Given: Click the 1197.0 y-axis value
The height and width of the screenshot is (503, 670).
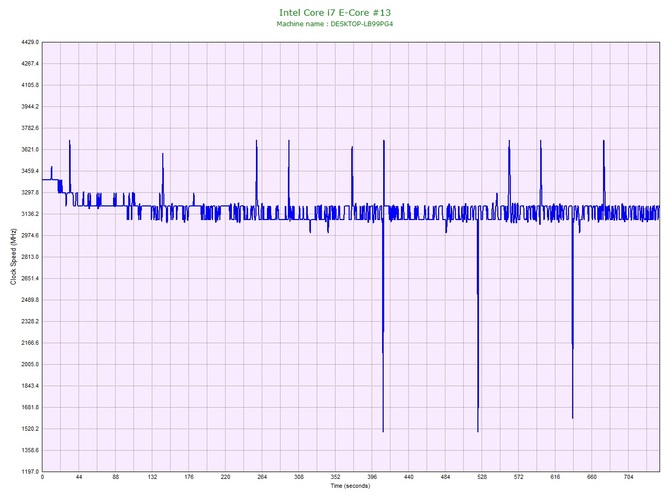Looking at the screenshot, I should [x=30, y=472].
